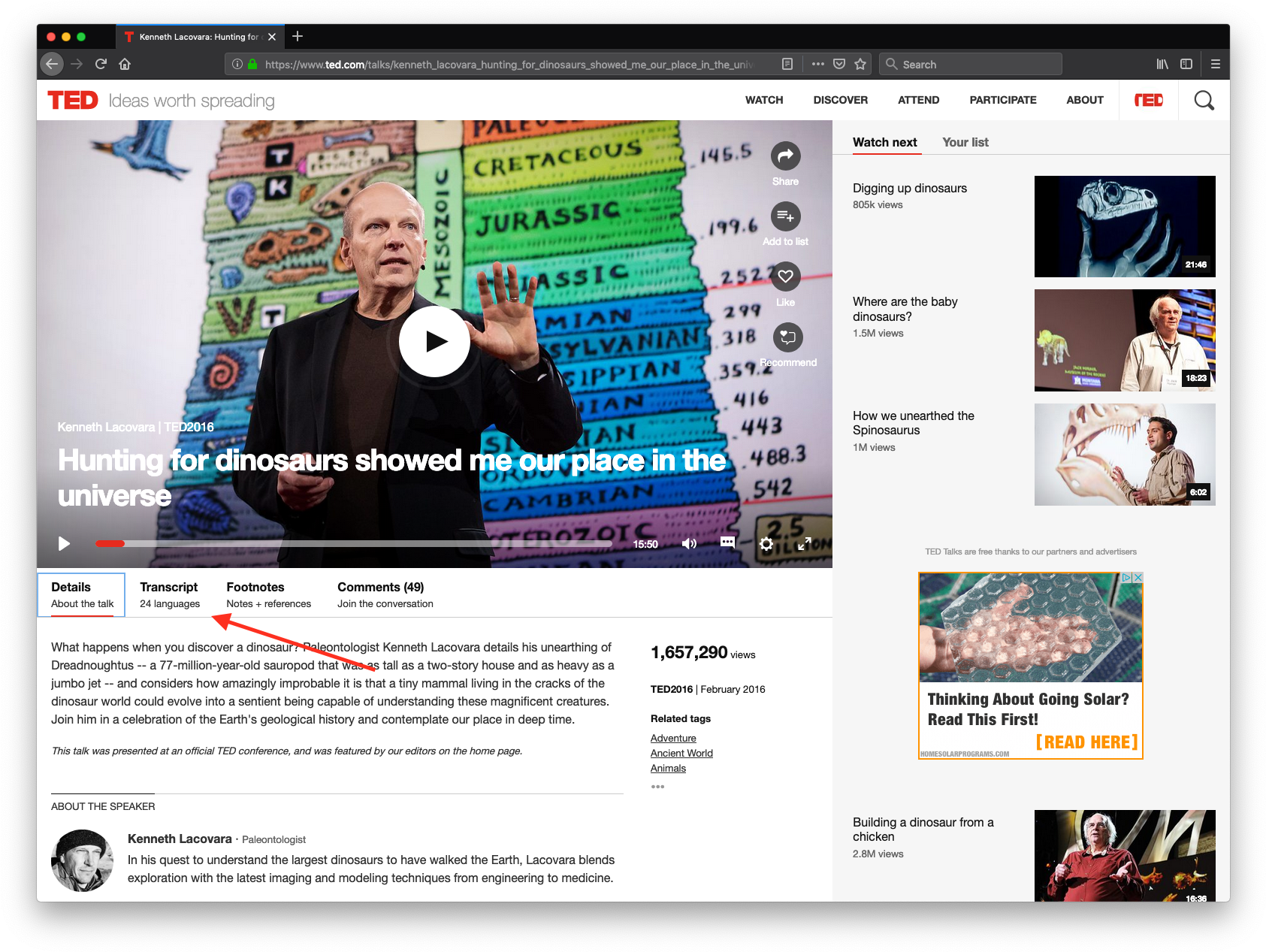Open the PARTICIPATE menu
Screen dimensions: 1266x952
[x=1002, y=100]
